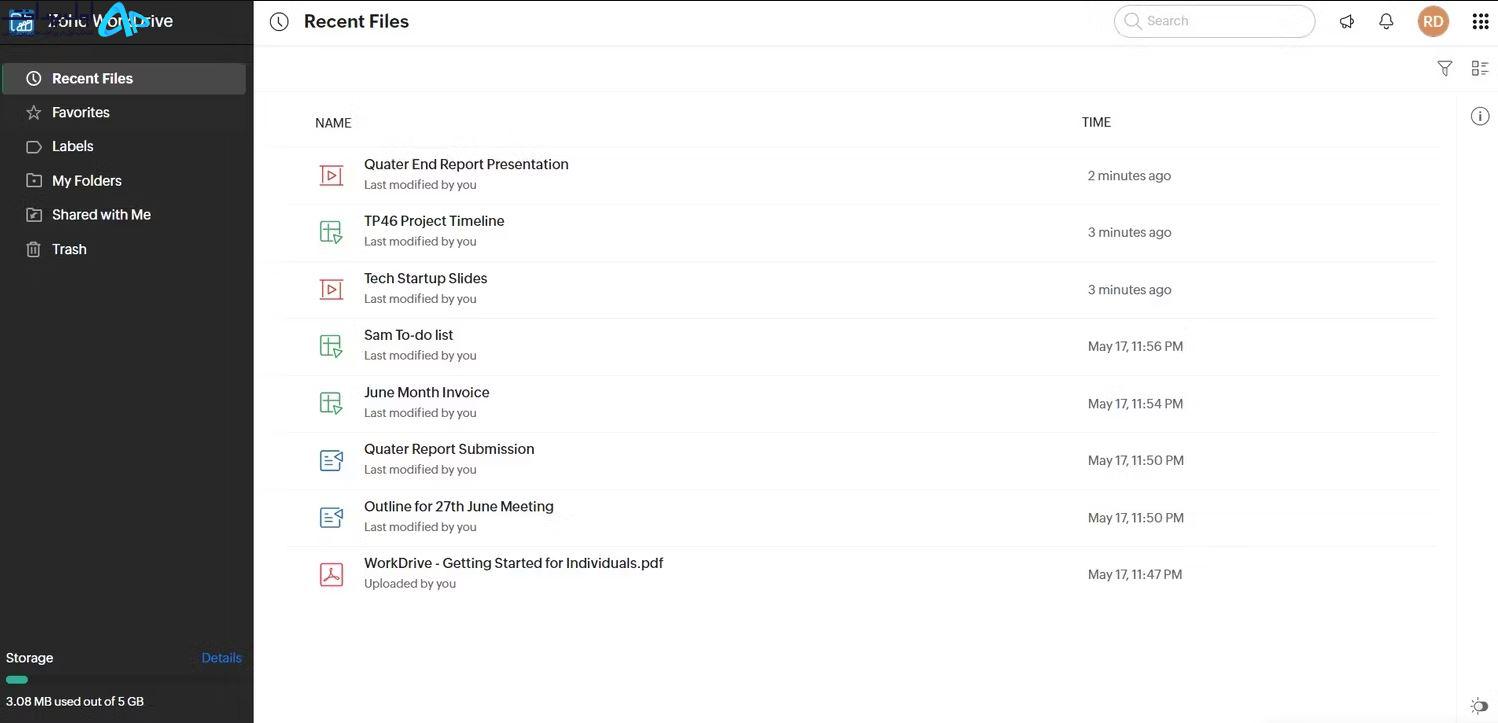Click the storage usage progress bar
Image resolution: width=1498 pixels, height=723 pixels.
[x=18, y=680]
